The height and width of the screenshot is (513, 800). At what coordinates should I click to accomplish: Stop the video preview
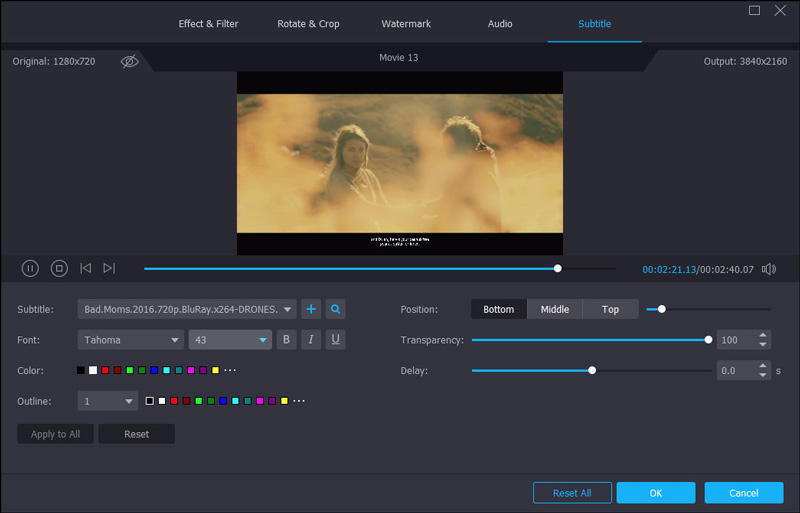(59, 268)
